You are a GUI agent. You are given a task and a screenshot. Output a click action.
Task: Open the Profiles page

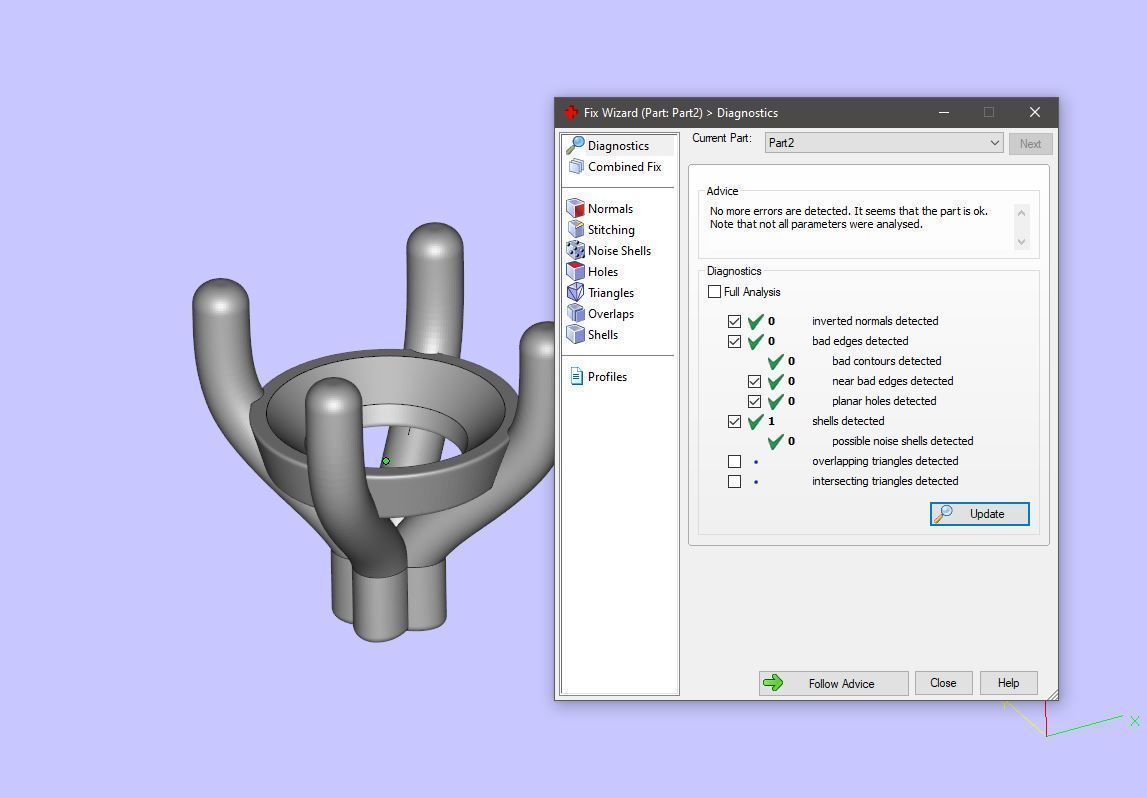point(607,377)
